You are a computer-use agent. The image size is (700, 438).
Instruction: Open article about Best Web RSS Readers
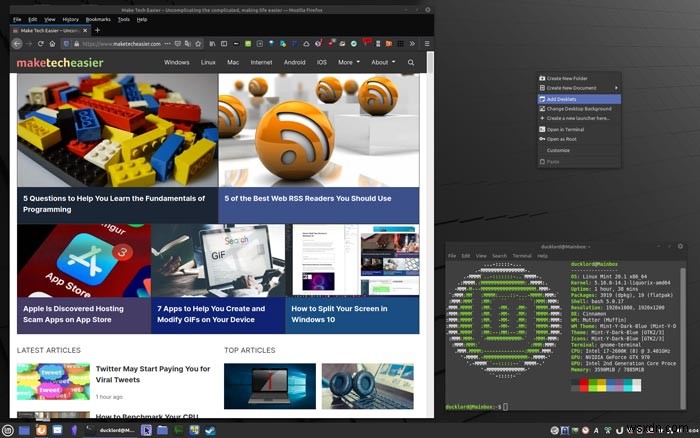click(308, 199)
